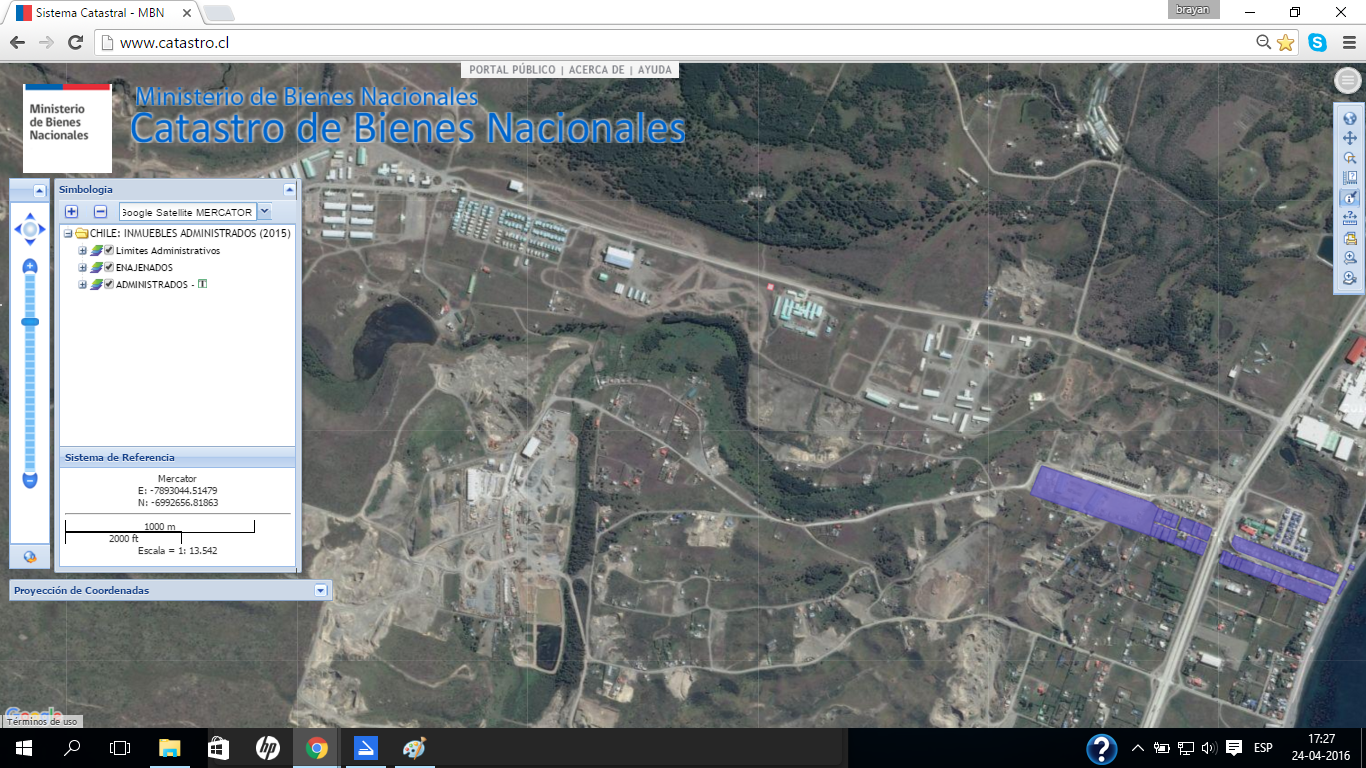
Task: Select the pan arrows tool
Action: (x=1349, y=138)
